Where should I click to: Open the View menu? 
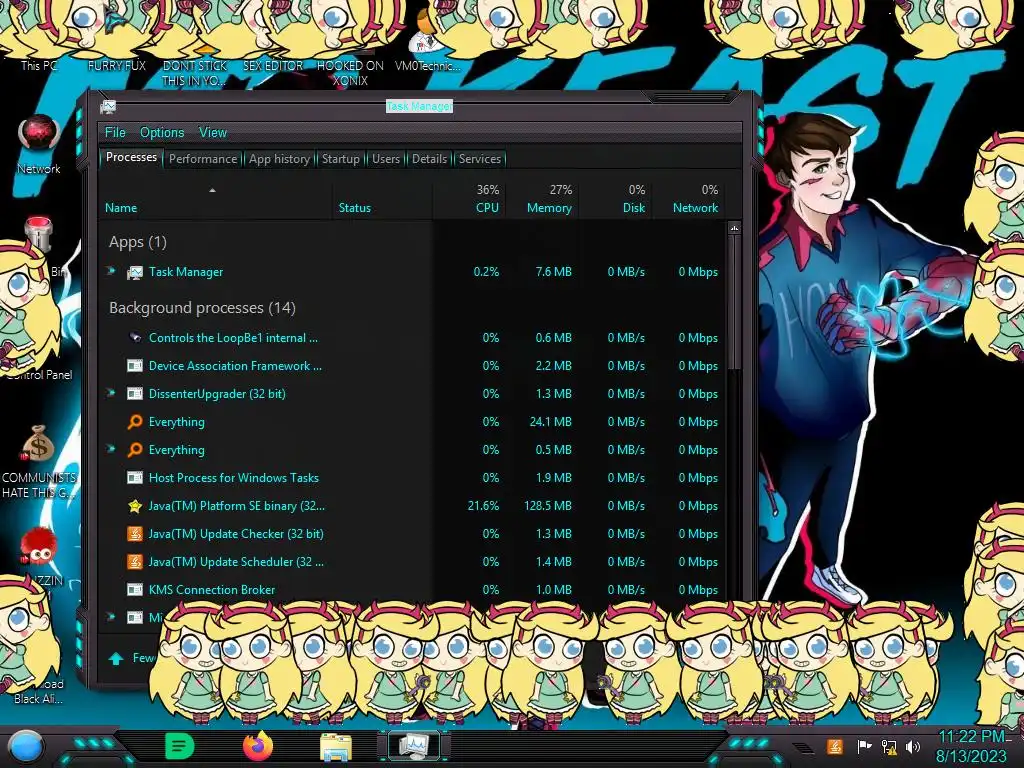[x=213, y=133]
